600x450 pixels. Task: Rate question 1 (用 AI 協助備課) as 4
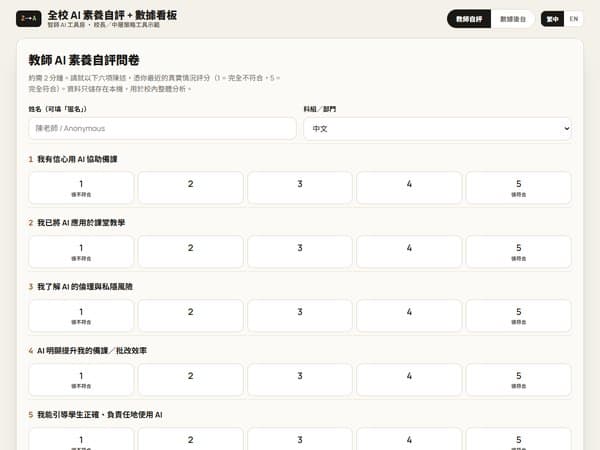click(x=409, y=188)
